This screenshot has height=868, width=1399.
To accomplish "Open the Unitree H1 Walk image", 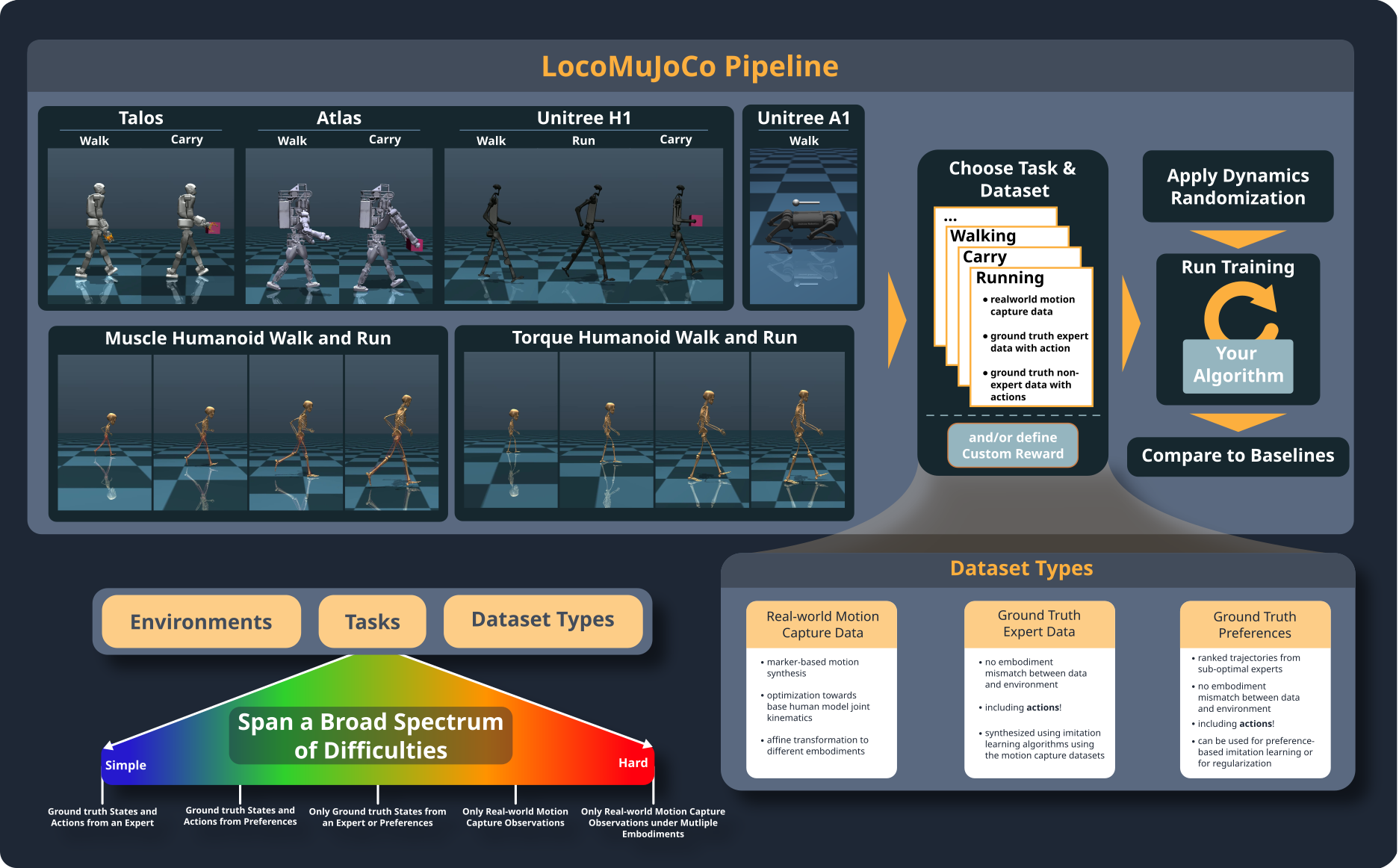I will (x=491, y=224).
